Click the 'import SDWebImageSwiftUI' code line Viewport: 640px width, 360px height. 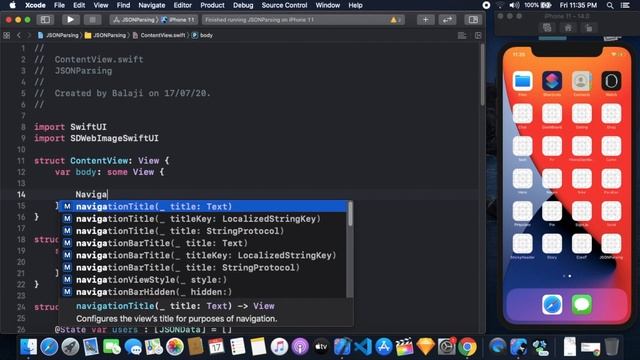(96, 138)
